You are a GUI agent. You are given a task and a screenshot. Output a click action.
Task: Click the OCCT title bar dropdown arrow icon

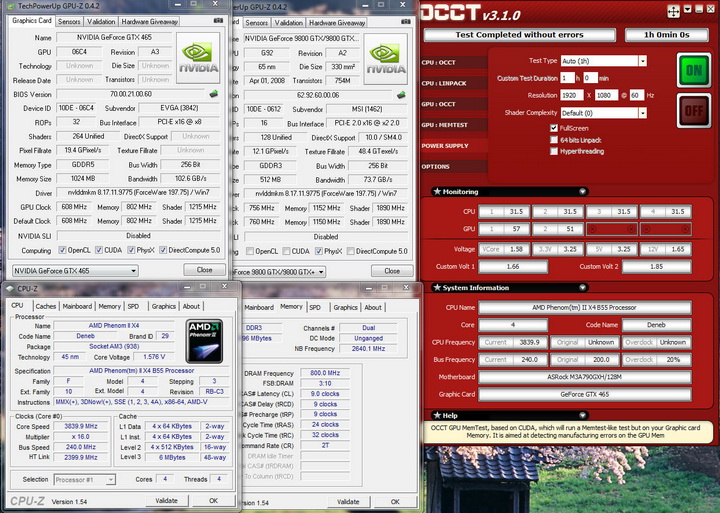[x=687, y=9]
